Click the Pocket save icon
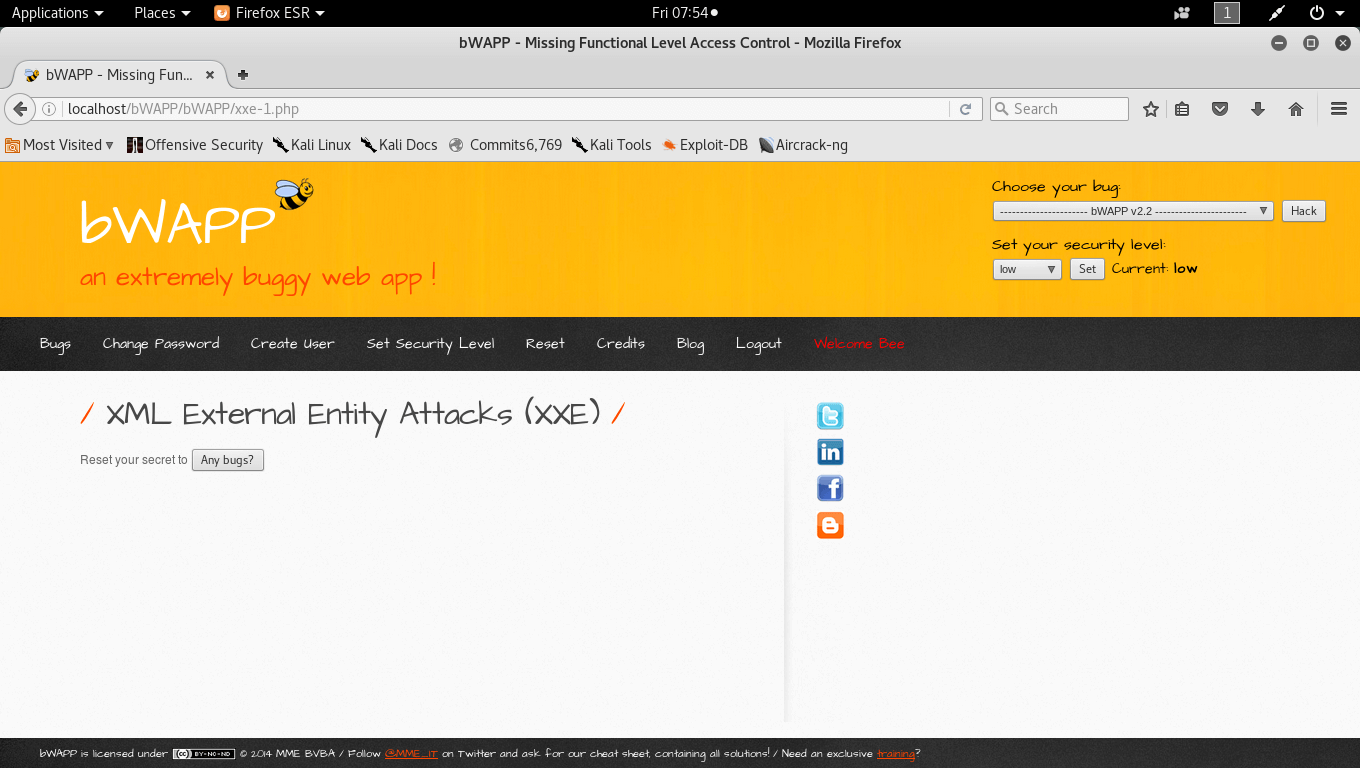1360x768 pixels. click(x=1220, y=109)
